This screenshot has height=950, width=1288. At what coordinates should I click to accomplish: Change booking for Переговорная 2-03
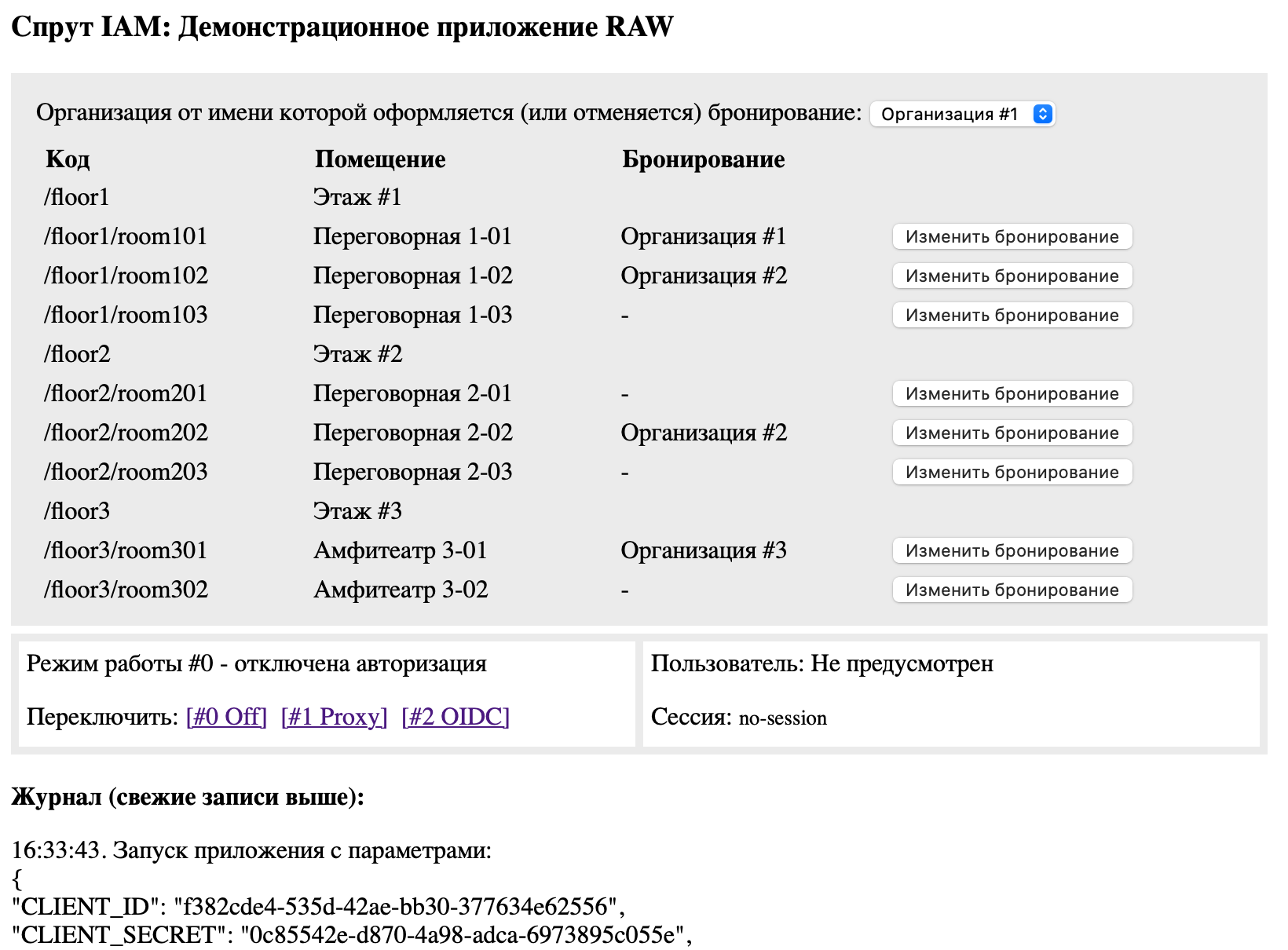pos(1012,472)
